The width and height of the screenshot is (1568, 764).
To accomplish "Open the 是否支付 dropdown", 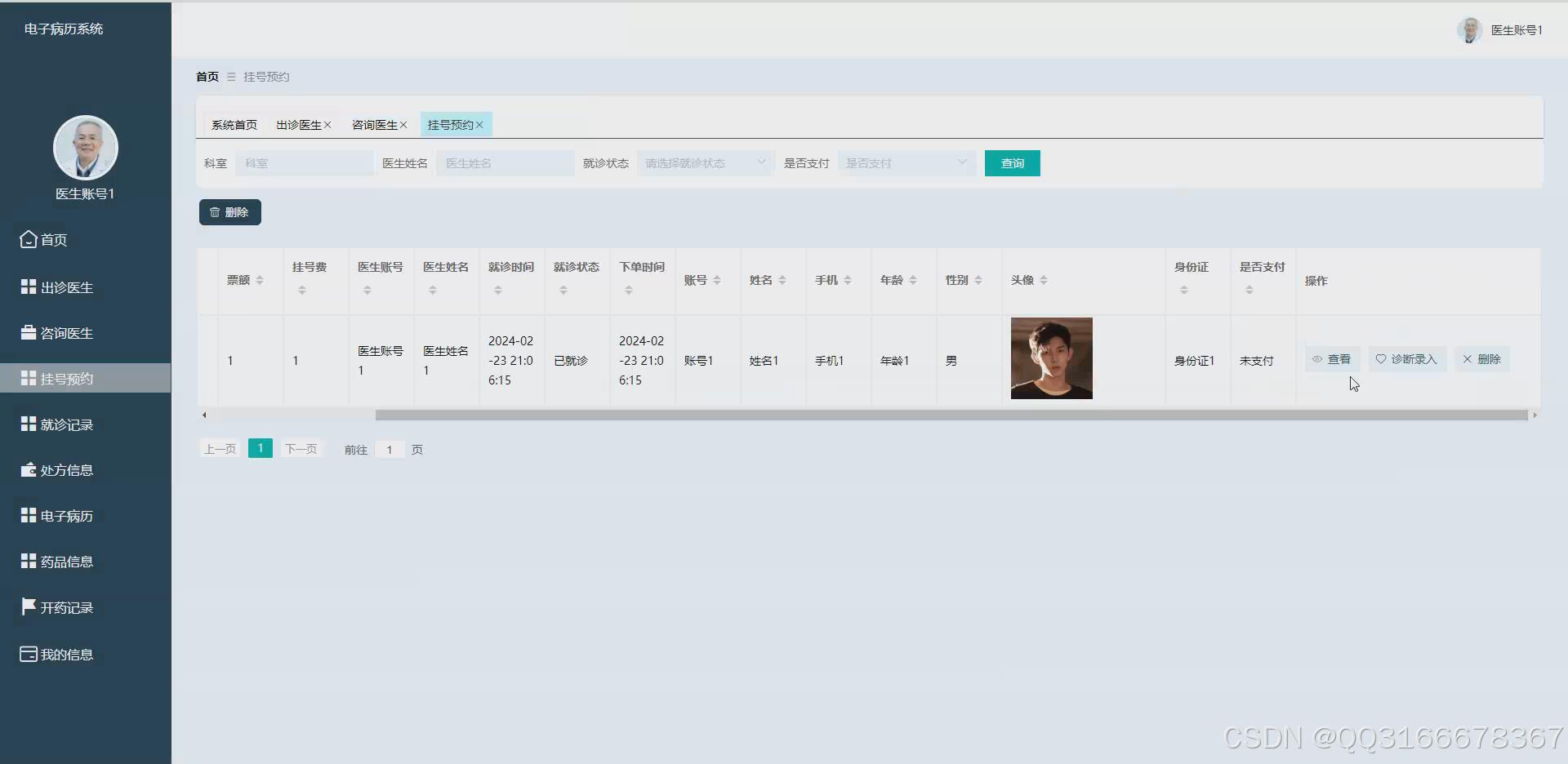I will point(906,162).
